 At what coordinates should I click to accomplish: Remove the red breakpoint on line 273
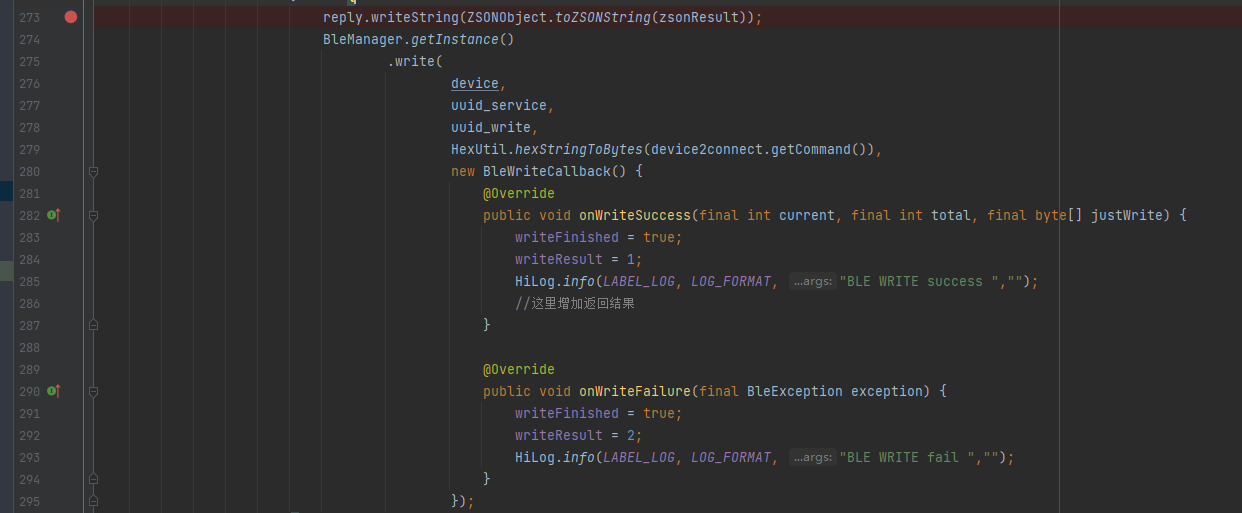point(70,17)
